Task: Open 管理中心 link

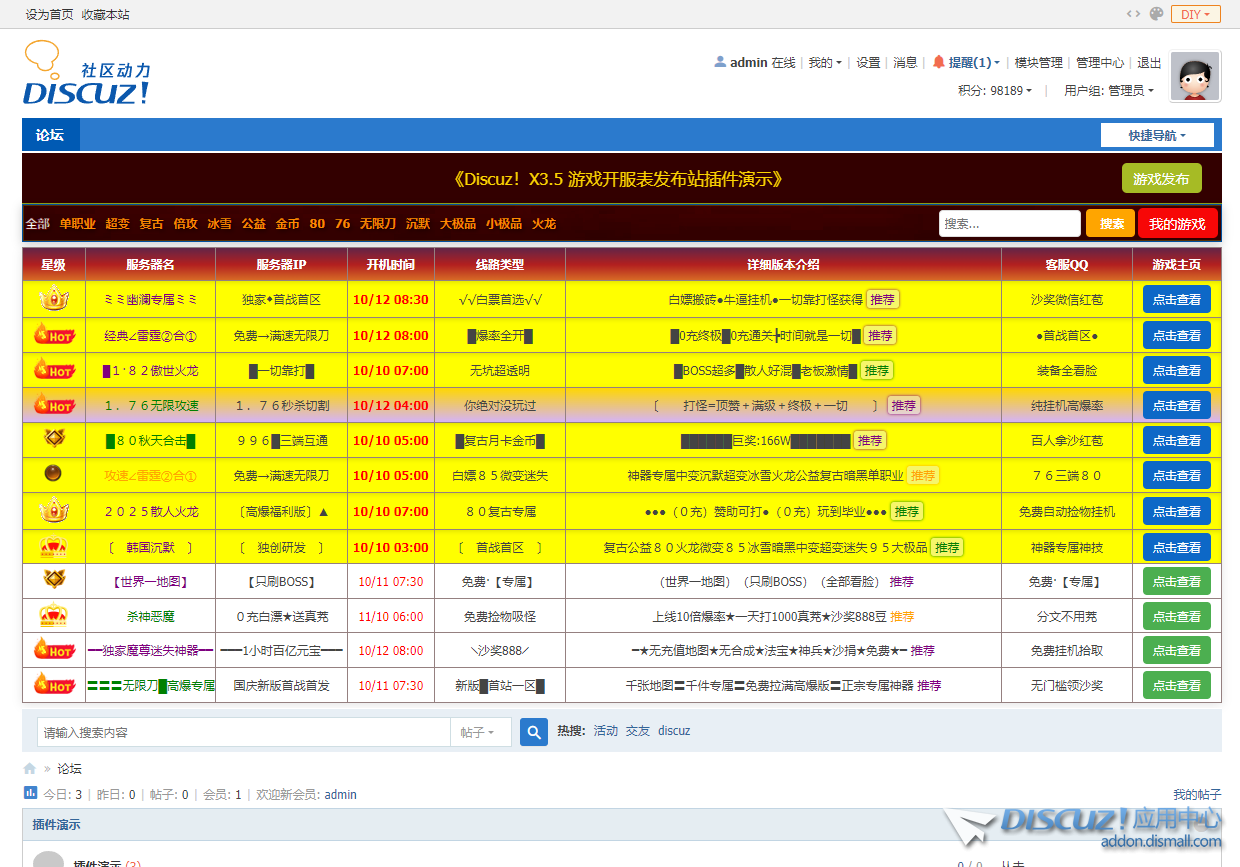Action: coord(1100,62)
